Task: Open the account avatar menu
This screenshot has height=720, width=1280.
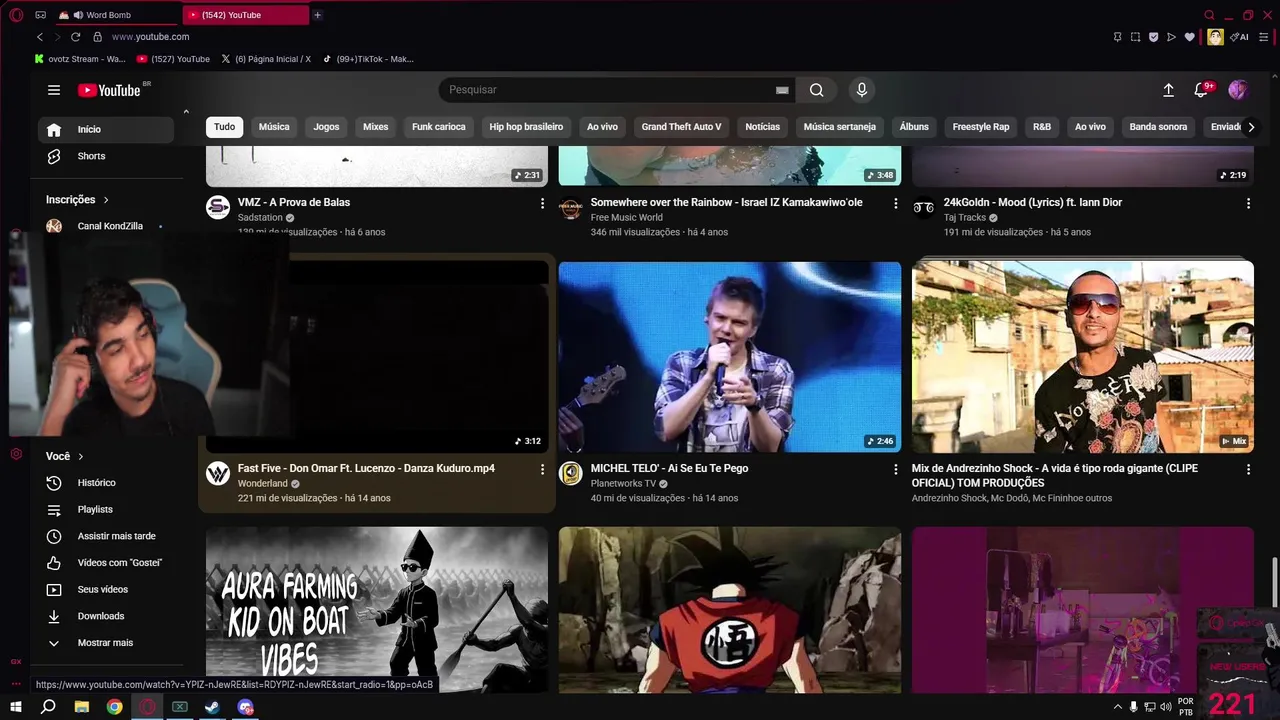Action: (1238, 90)
